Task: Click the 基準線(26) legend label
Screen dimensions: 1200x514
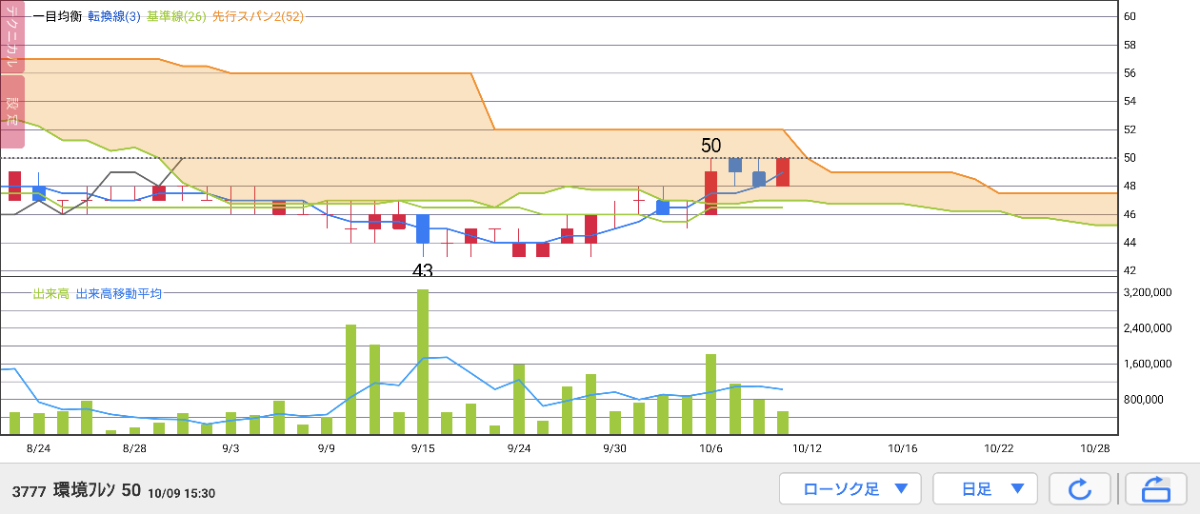Action: [x=176, y=17]
